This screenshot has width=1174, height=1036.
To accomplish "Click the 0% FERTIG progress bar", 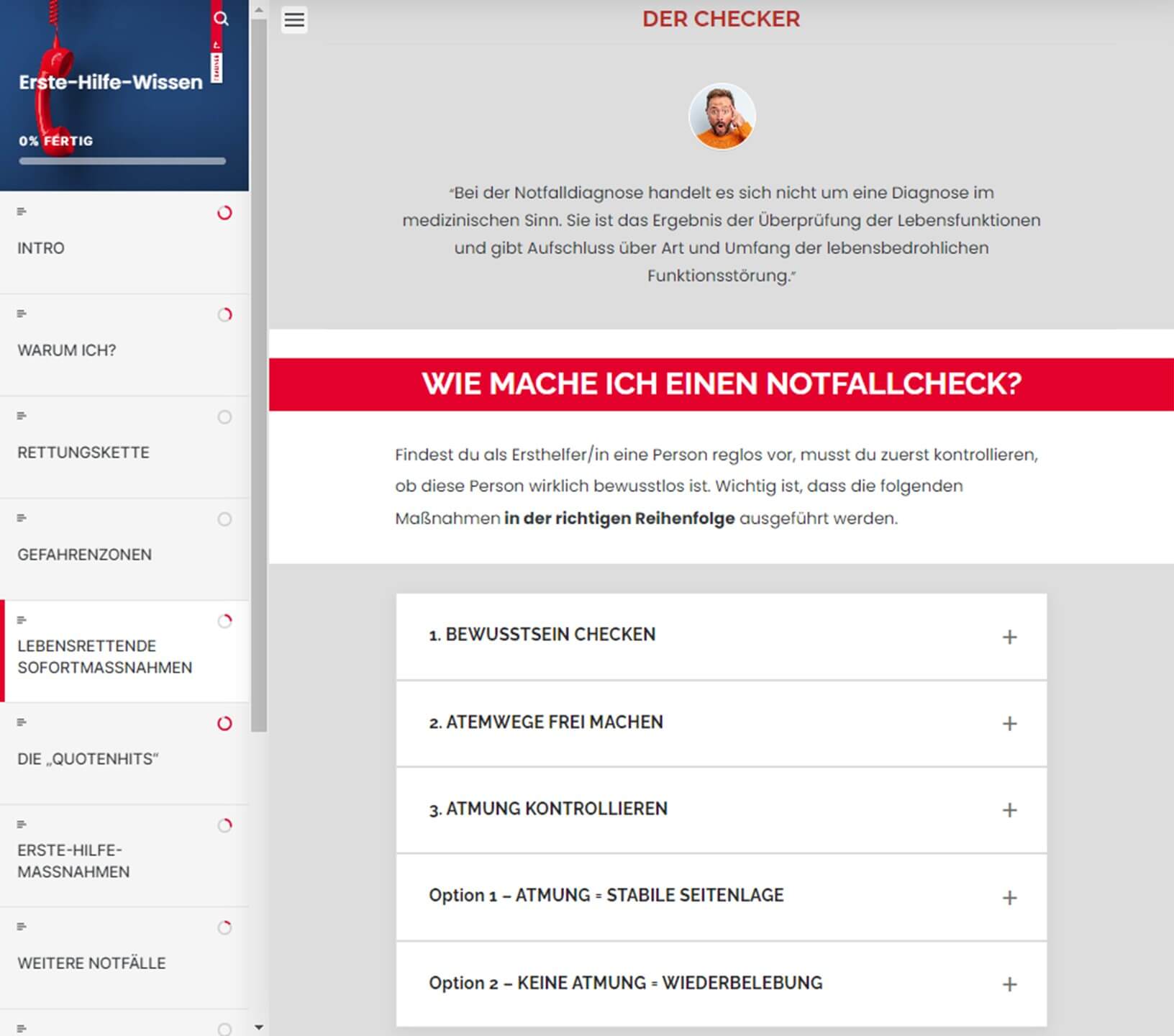I will (x=122, y=161).
